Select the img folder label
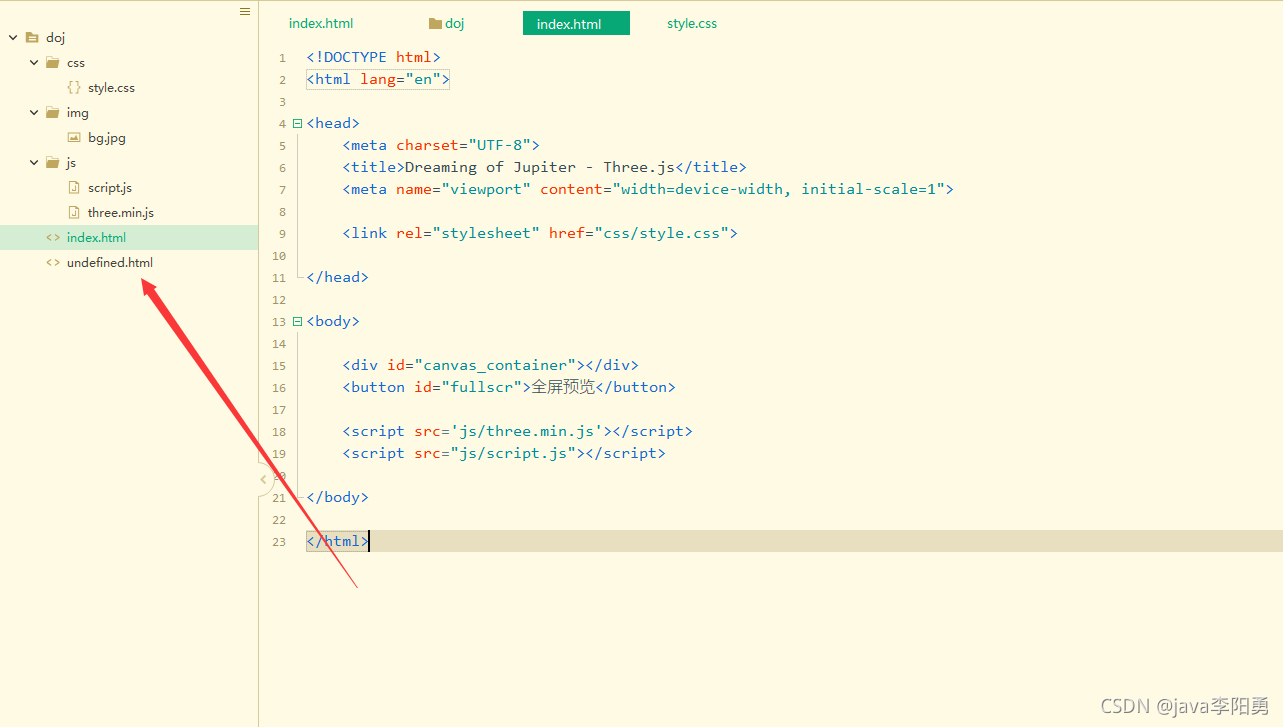 [x=78, y=113]
